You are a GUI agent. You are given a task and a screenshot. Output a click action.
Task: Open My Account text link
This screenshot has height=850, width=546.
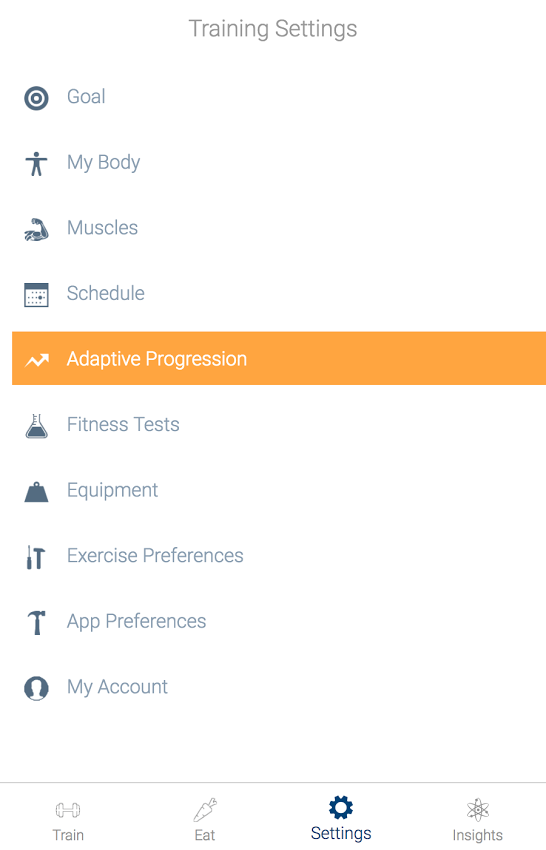pos(117,687)
